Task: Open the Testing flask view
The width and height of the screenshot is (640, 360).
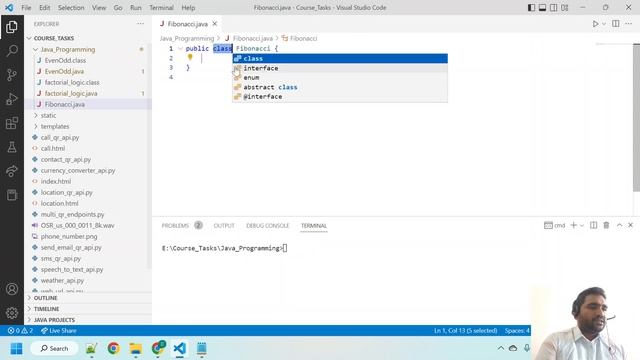Action: point(11,147)
